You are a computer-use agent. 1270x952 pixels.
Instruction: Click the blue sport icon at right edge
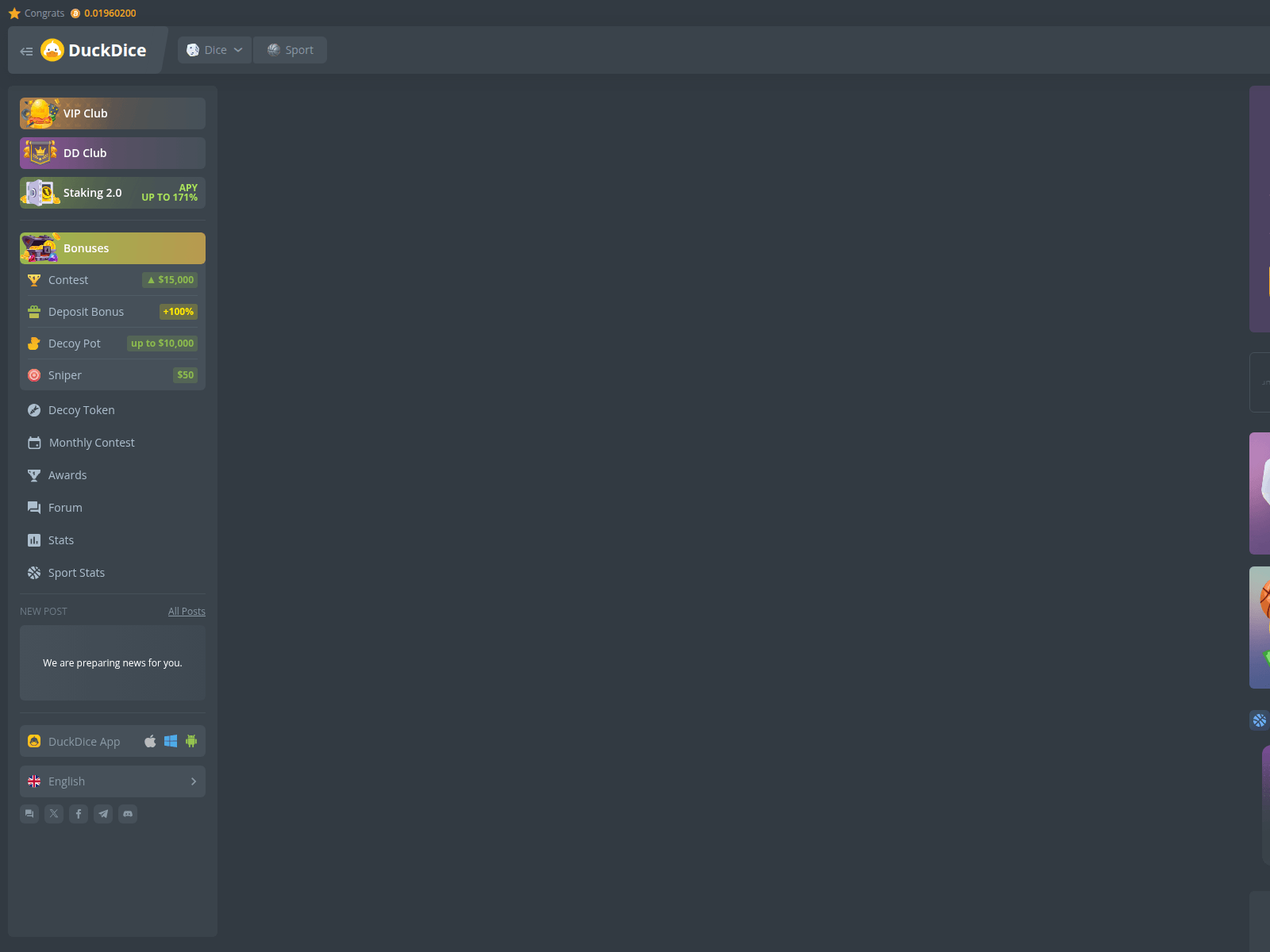click(x=1260, y=720)
